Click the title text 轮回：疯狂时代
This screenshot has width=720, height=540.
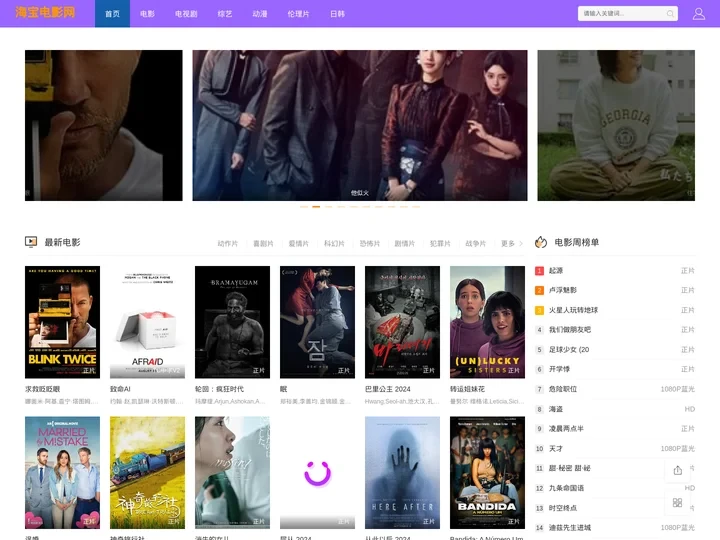coord(219,389)
